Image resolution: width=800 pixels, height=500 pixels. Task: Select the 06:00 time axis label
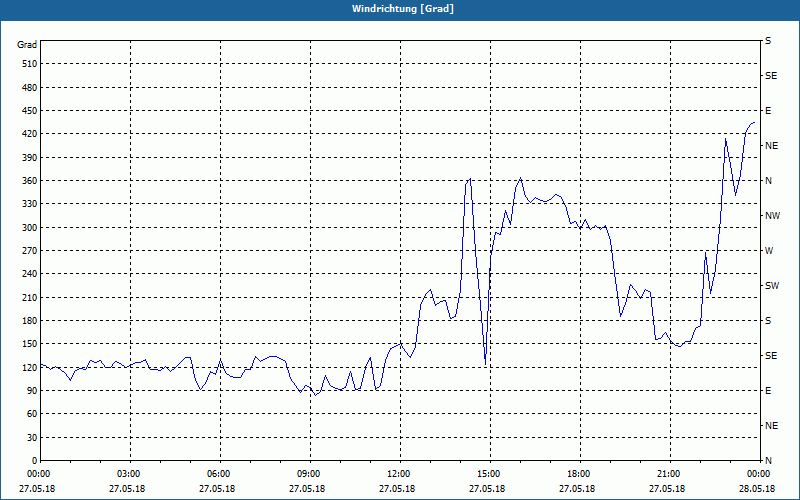(x=219, y=474)
